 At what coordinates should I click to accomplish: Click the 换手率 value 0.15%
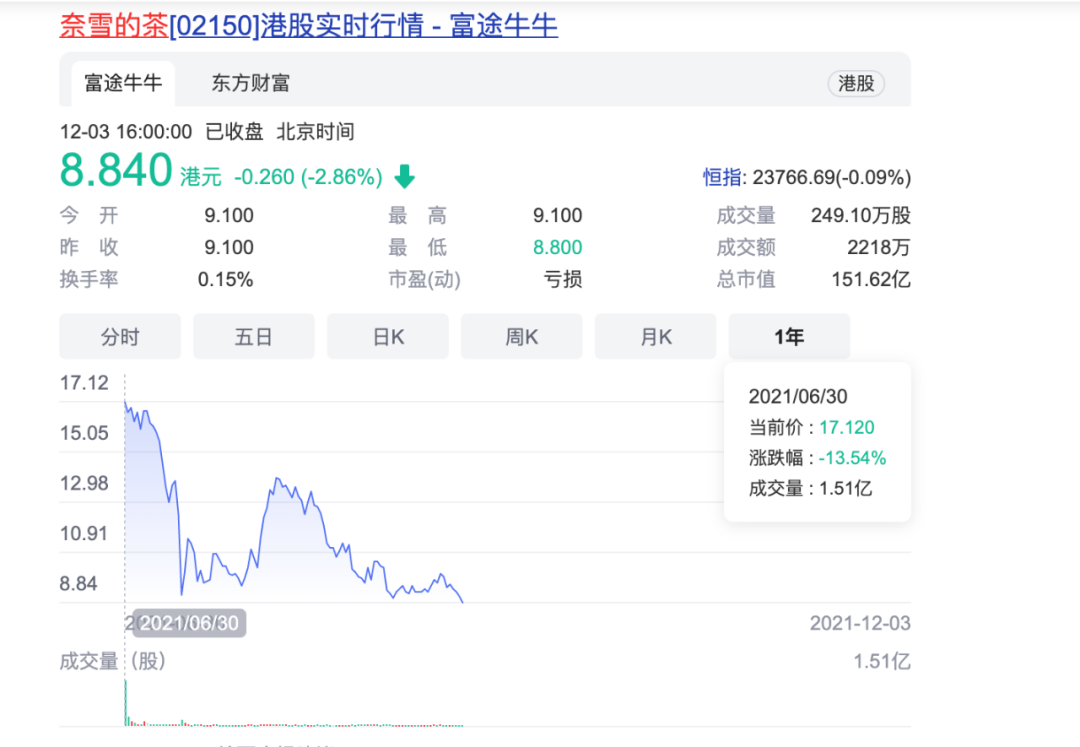(225, 280)
